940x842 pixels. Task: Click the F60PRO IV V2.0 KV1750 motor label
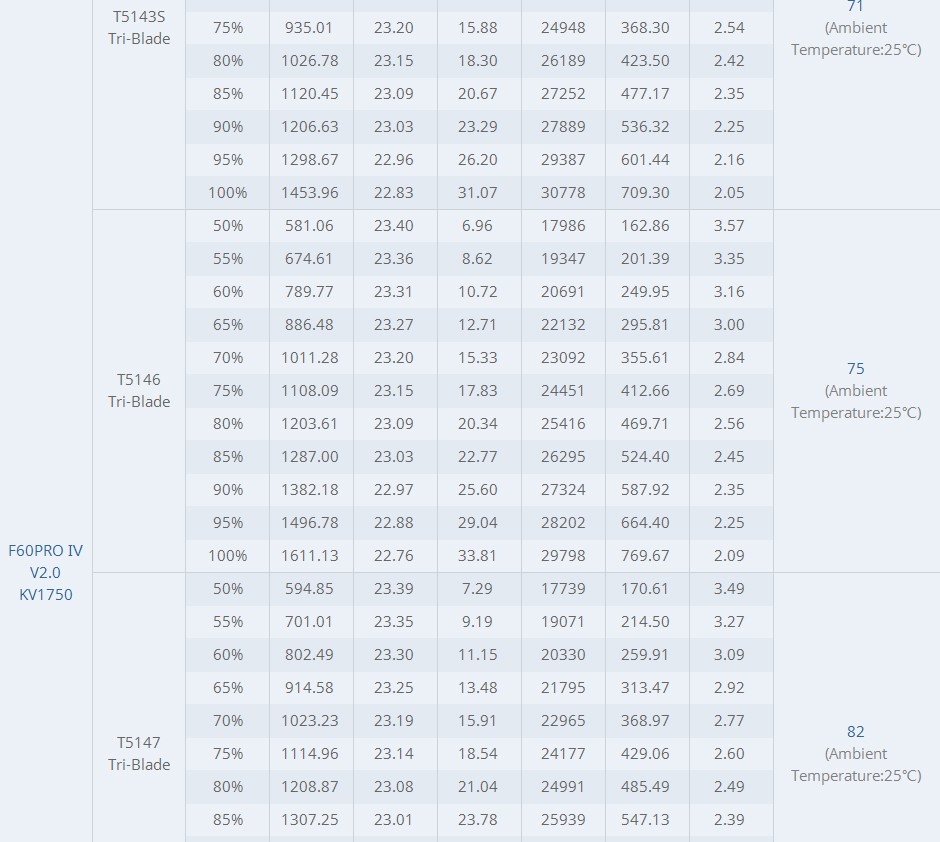click(46, 572)
